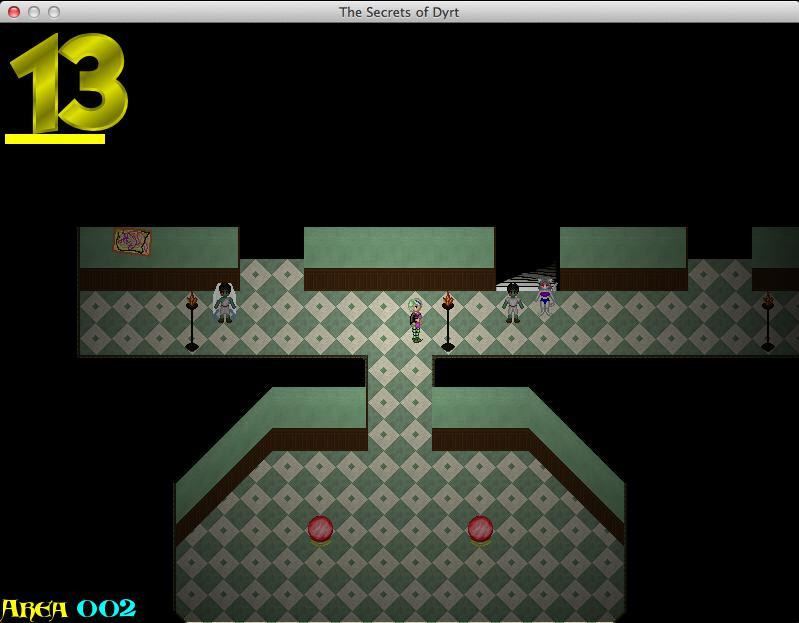Select the veiled ghost character
This screenshot has height=623, width=799.
point(224,303)
